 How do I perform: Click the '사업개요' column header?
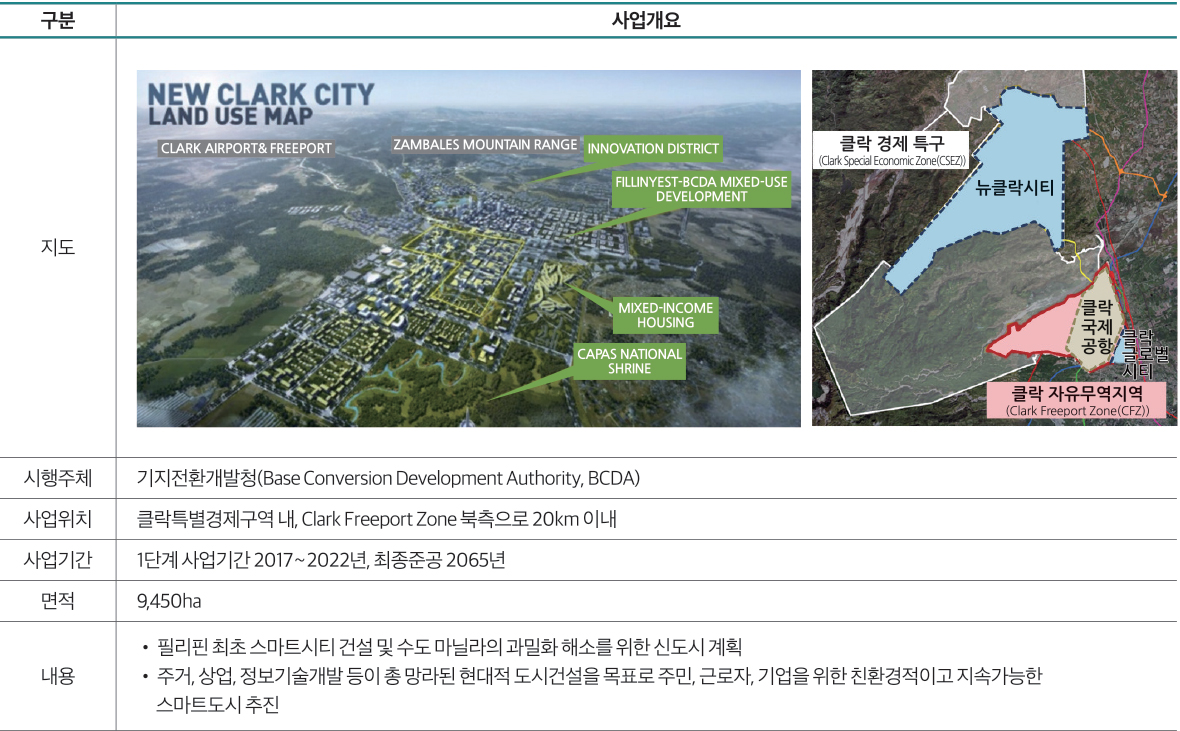(646, 20)
